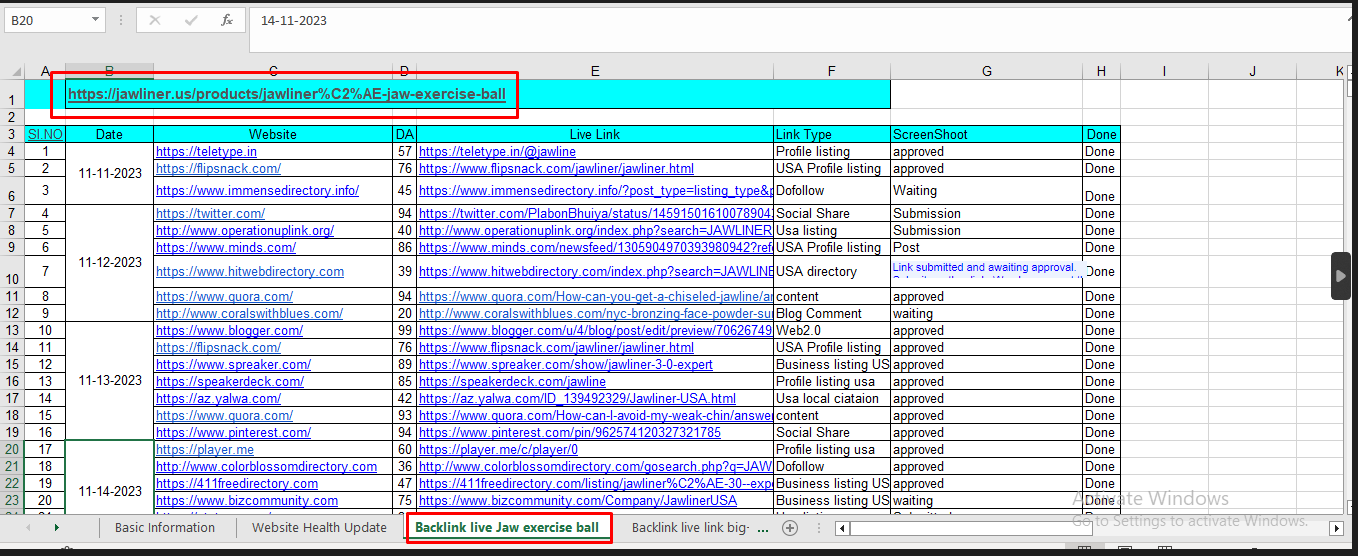Viewport: 1358px width, 556px height.
Task: Select the column J header
Action: point(1253,71)
